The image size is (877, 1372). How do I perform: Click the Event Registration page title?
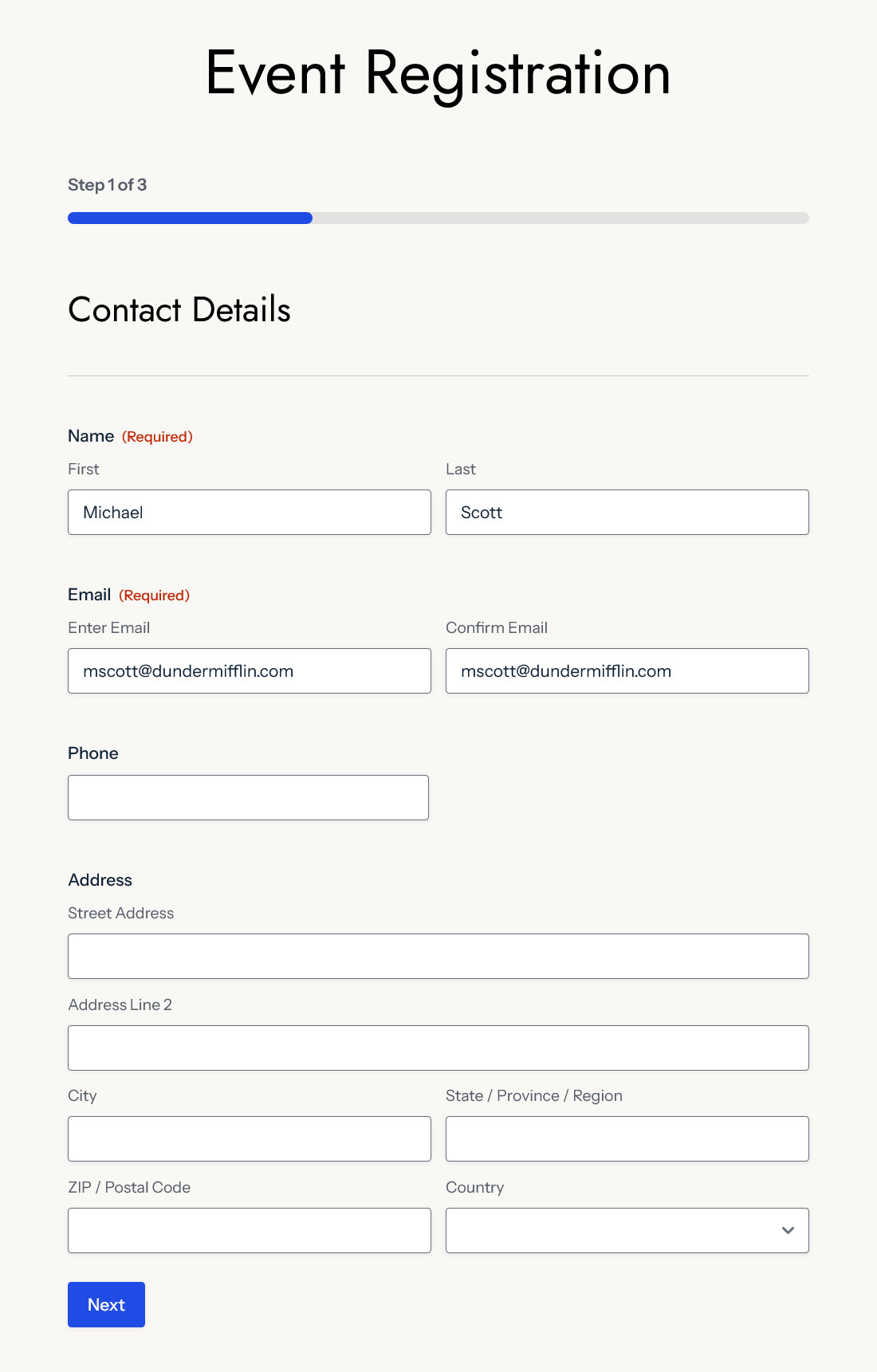pos(438,73)
